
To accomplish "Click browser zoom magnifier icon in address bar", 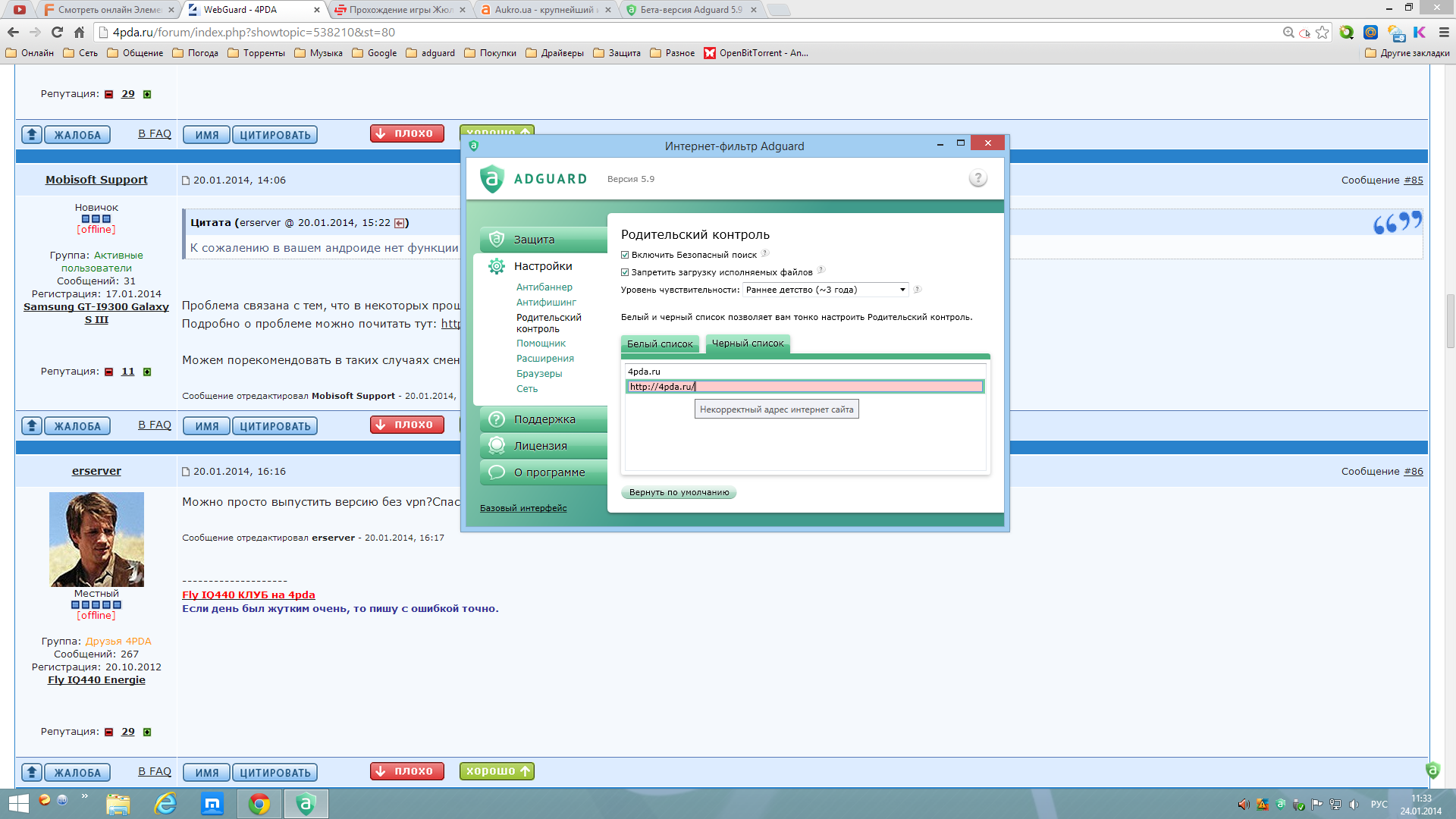I will coord(1288,32).
